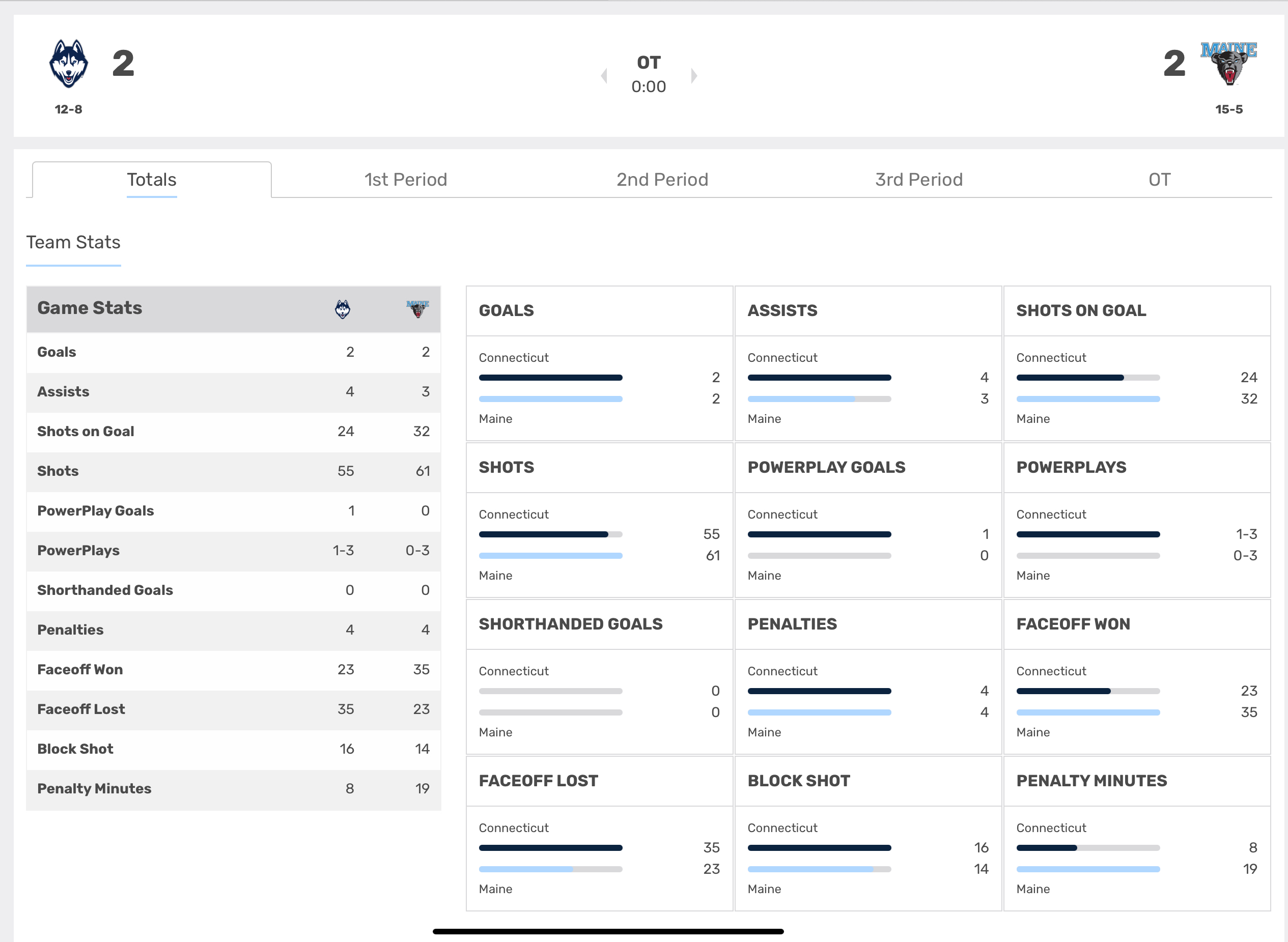The width and height of the screenshot is (1288, 942).
Task: Click the value 19 in Penalty Minutes card
Action: [1250, 869]
